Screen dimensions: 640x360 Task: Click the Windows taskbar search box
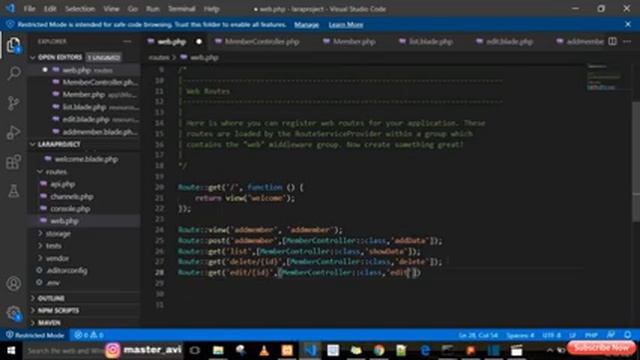click(63, 350)
